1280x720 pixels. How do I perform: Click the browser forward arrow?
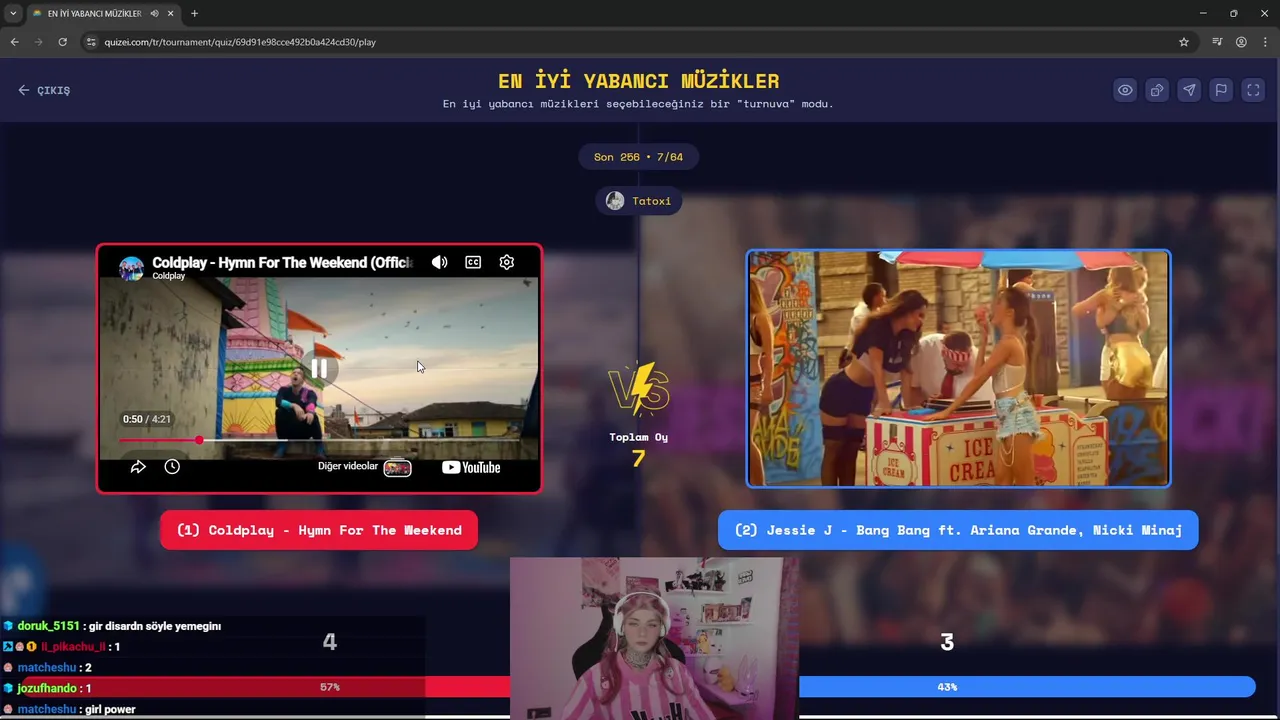click(x=38, y=42)
